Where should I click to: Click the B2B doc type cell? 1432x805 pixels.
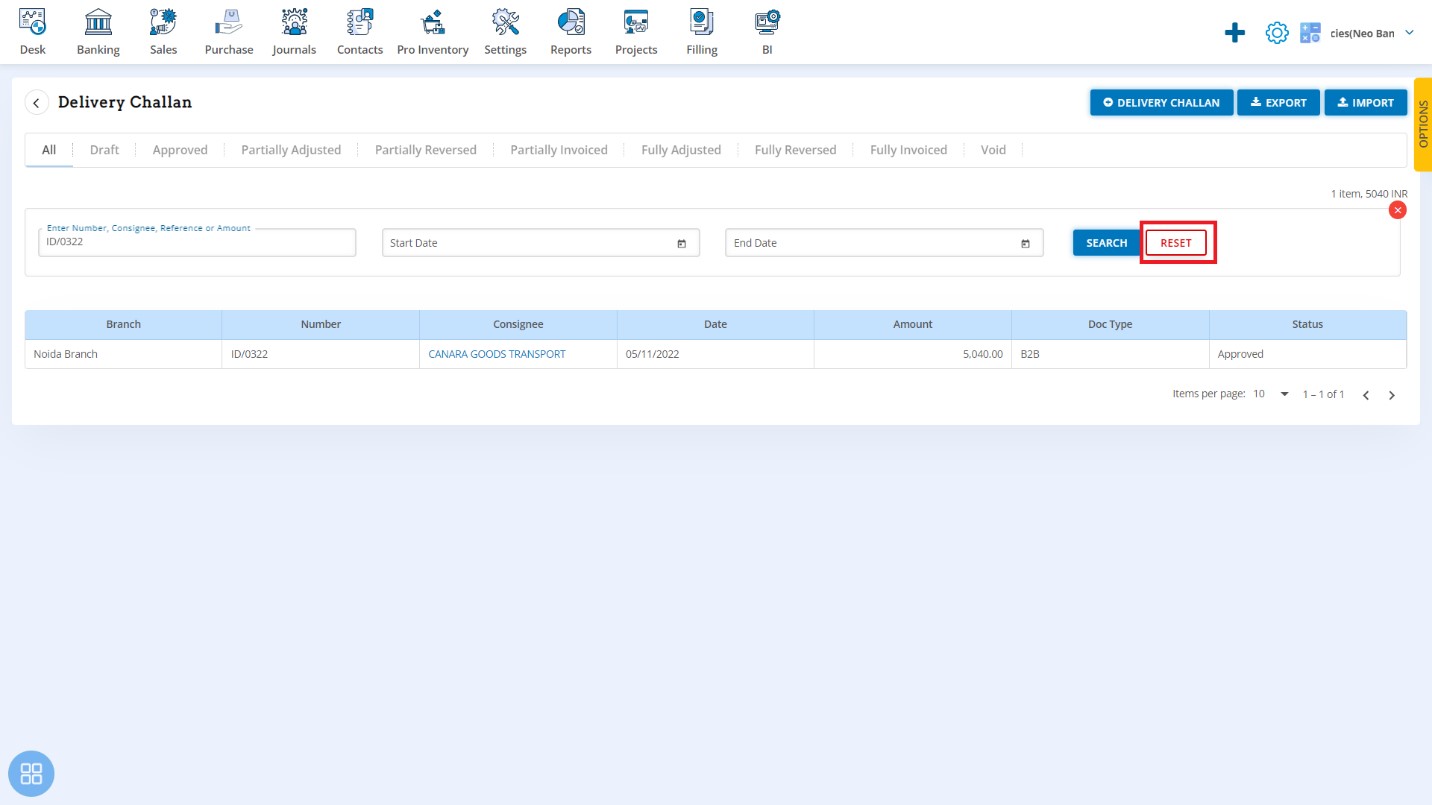click(1110, 354)
